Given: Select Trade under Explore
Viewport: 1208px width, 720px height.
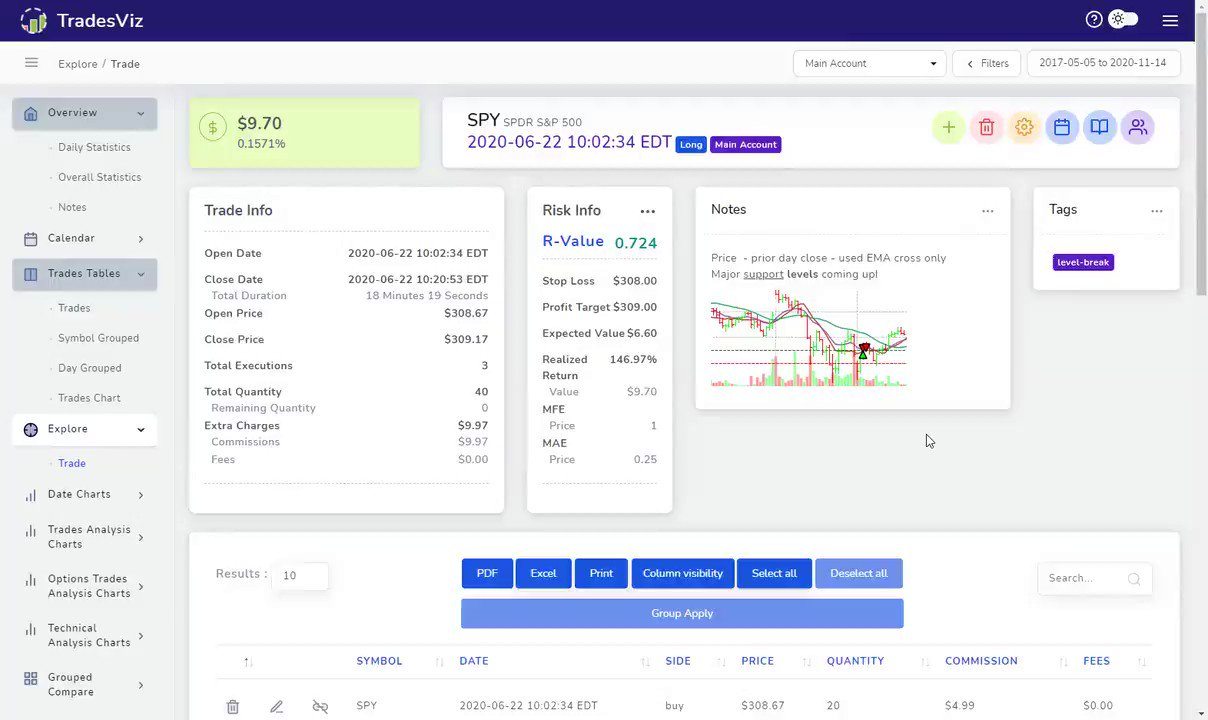Looking at the screenshot, I should coord(72,463).
